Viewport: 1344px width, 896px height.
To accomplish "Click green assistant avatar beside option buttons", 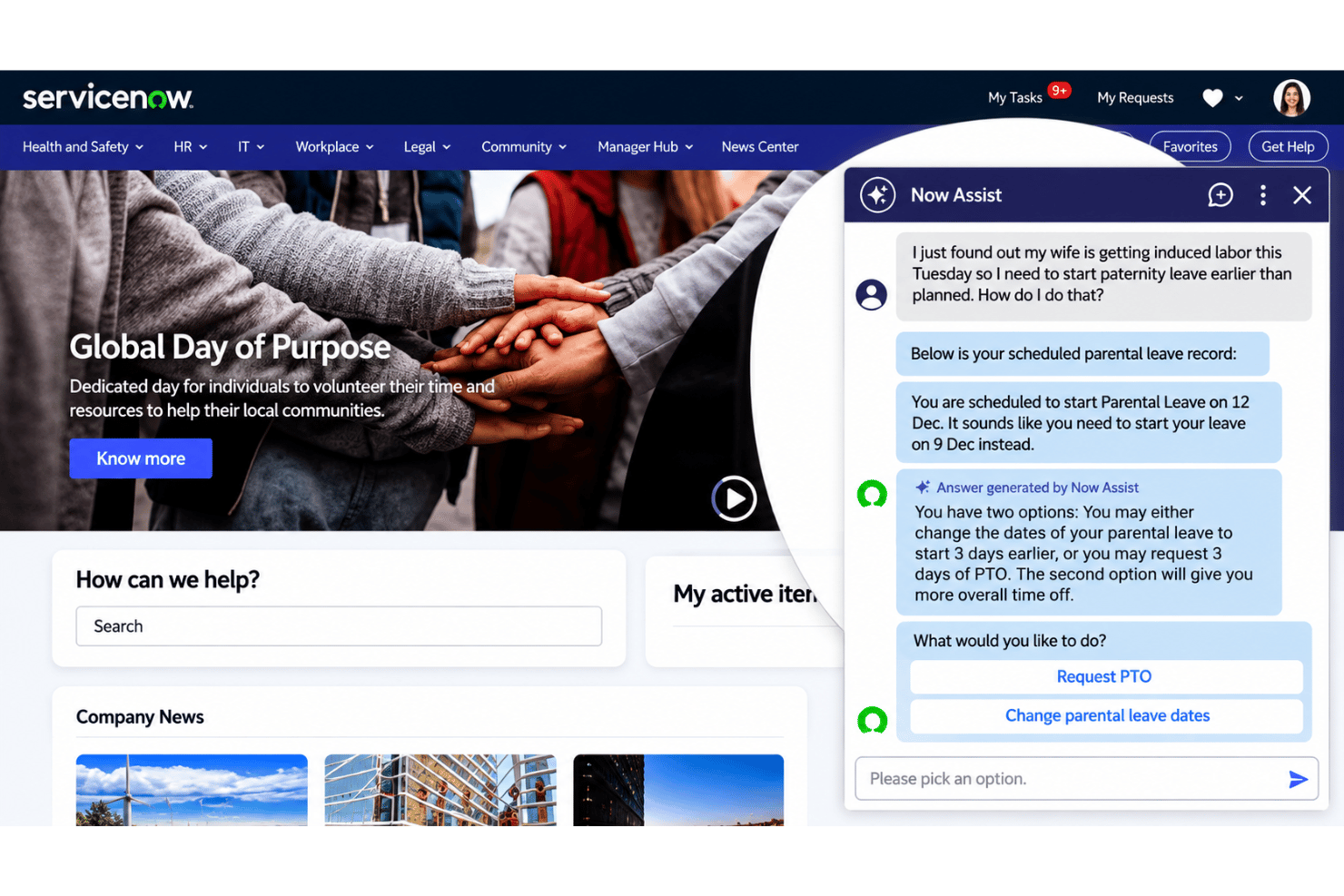I will pos(872,721).
